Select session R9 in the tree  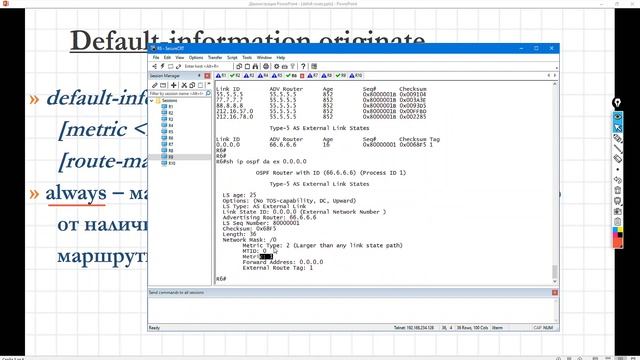point(167,157)
